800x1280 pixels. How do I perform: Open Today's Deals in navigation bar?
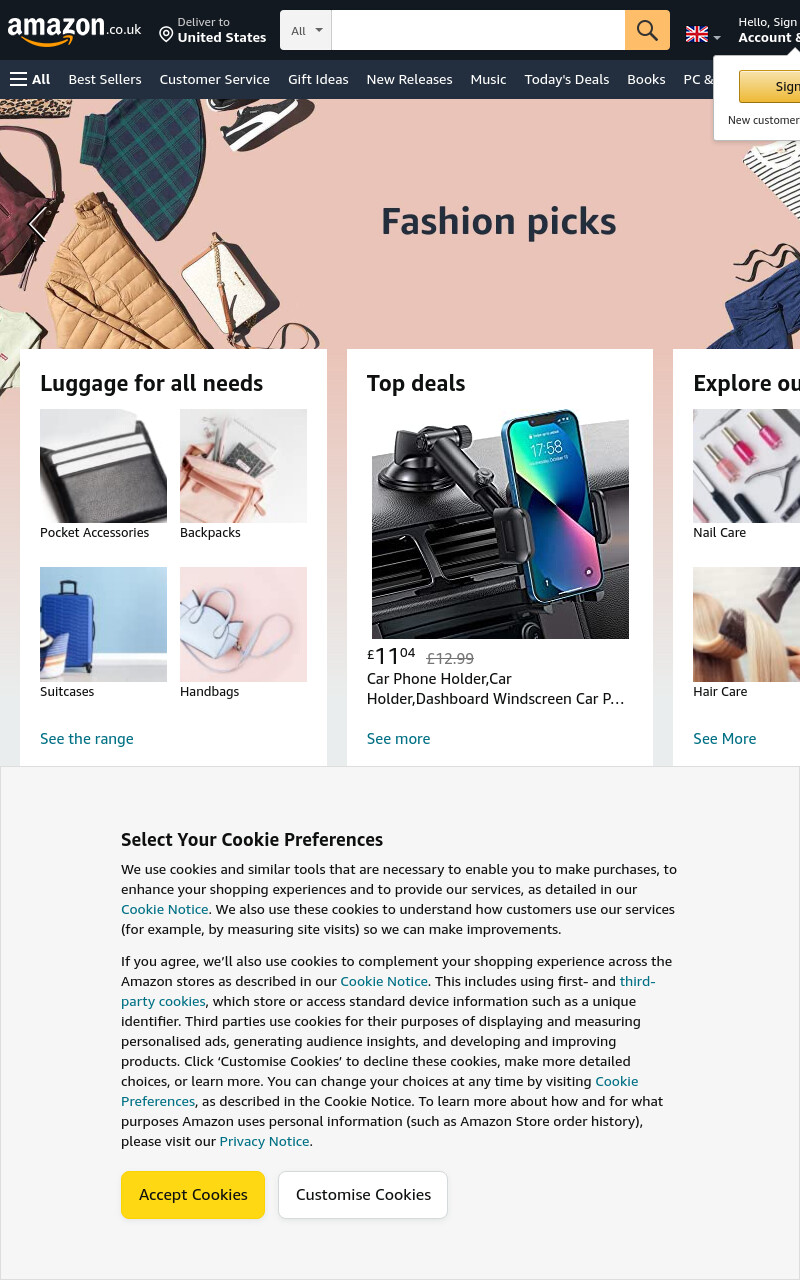[x=567, y=79]
